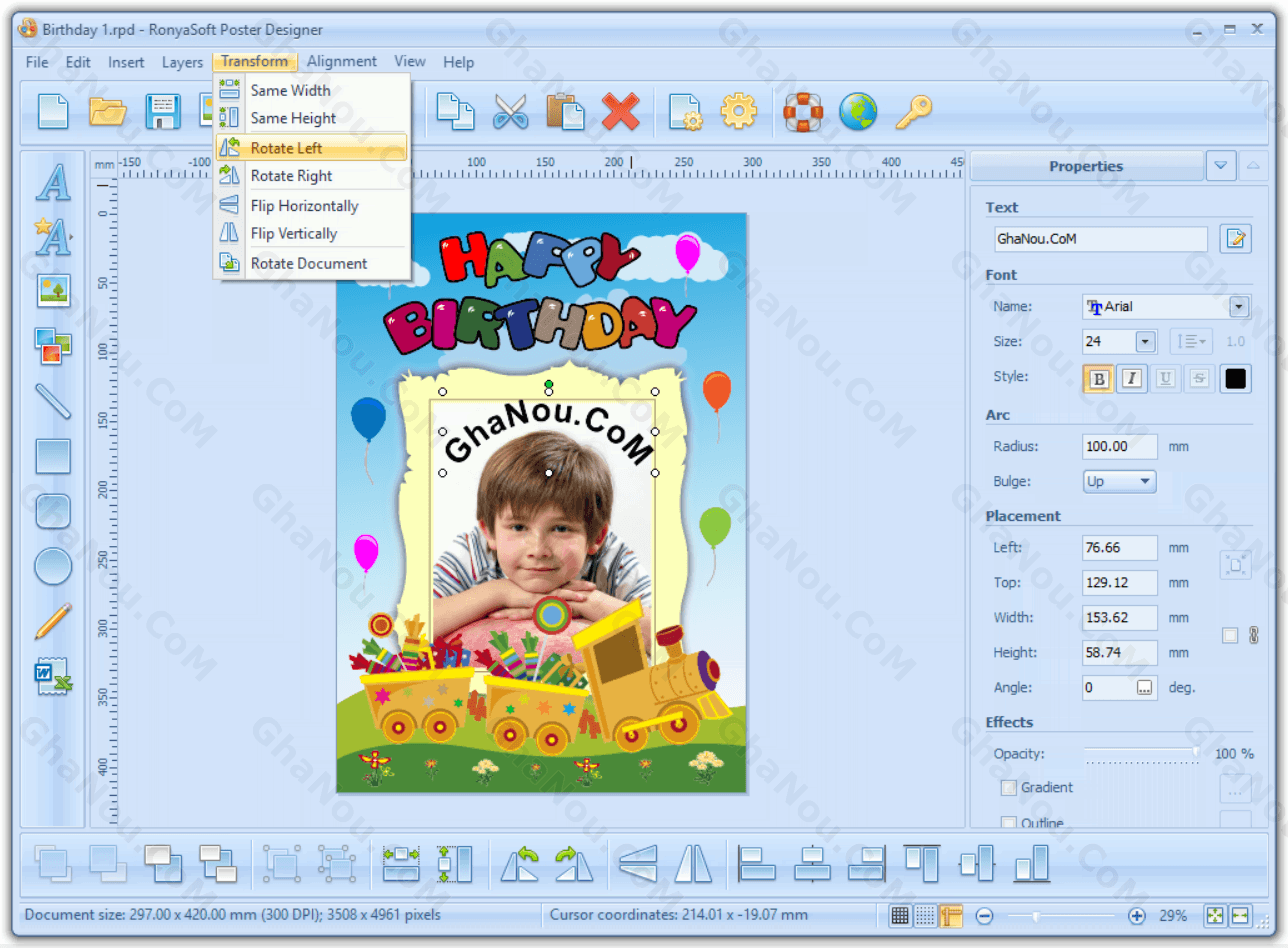Open the font Name dropdown
This screenshot has width=1288, height=948.
pyautogui.click(x=1239, y=307)
